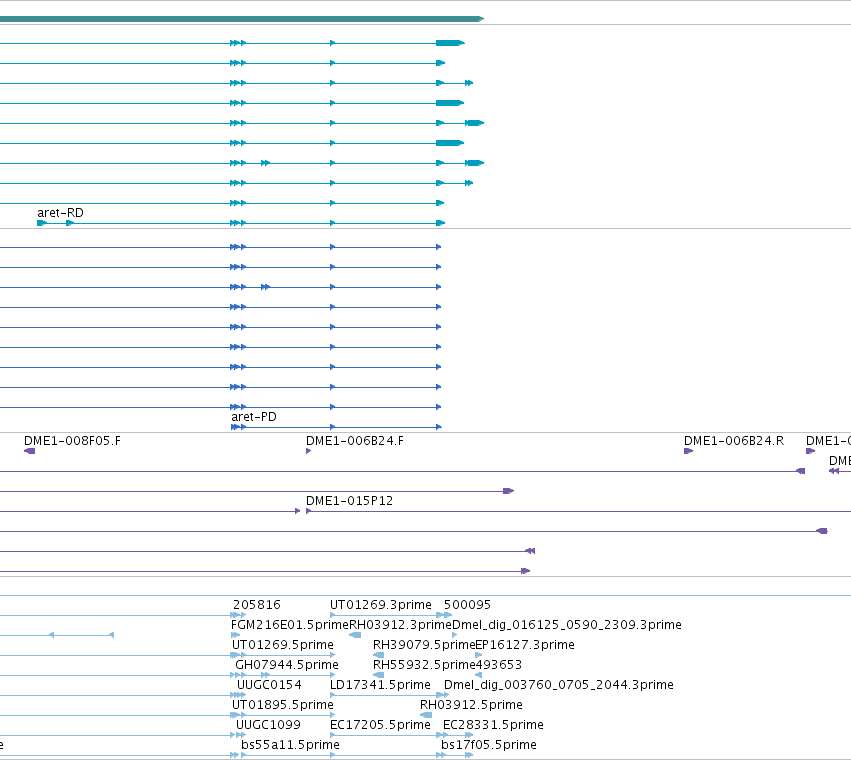Click the RH03912.5prime label
The image size is (851, 760).
[x=471, y=705]
